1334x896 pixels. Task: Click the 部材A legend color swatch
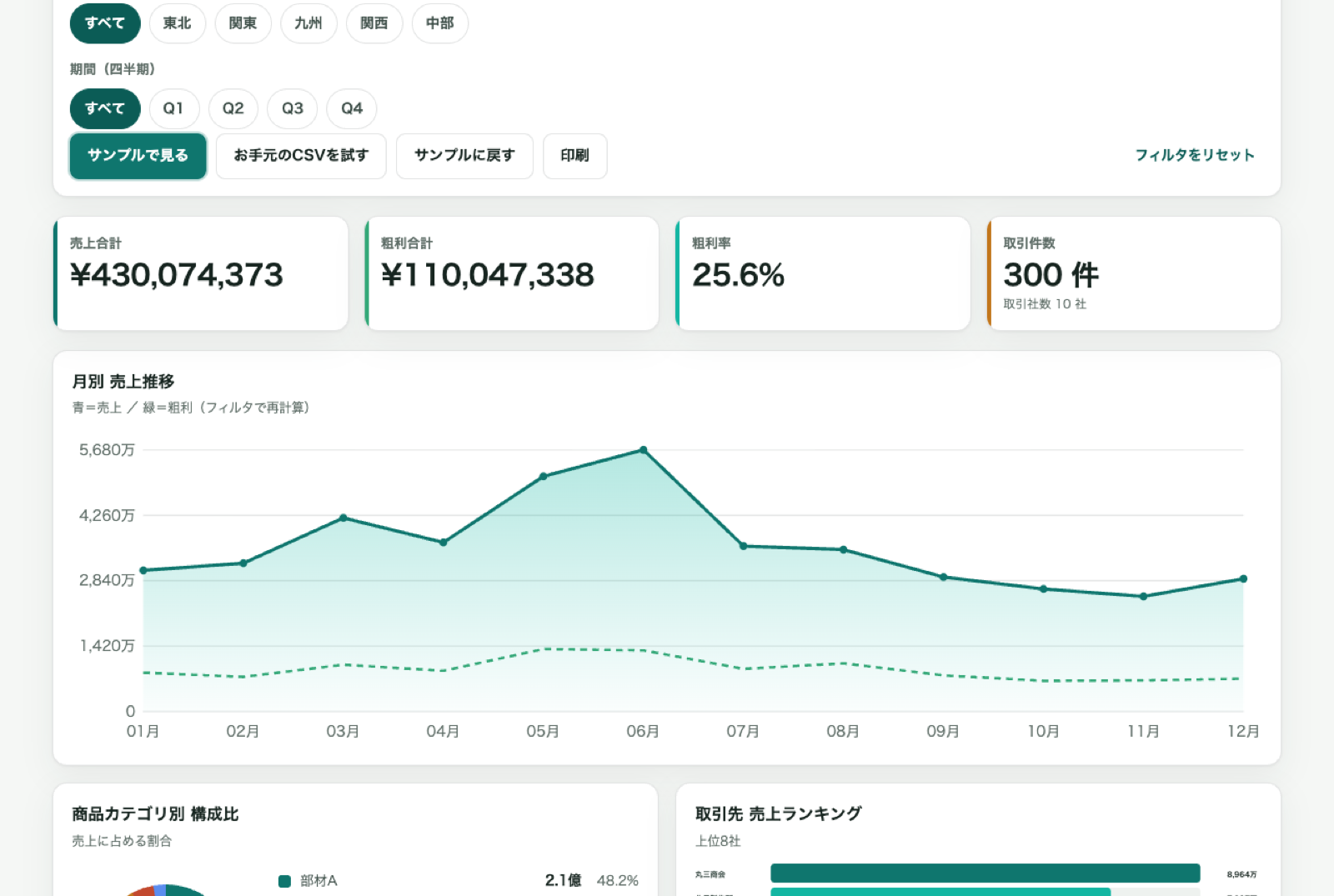coord(284,881)
